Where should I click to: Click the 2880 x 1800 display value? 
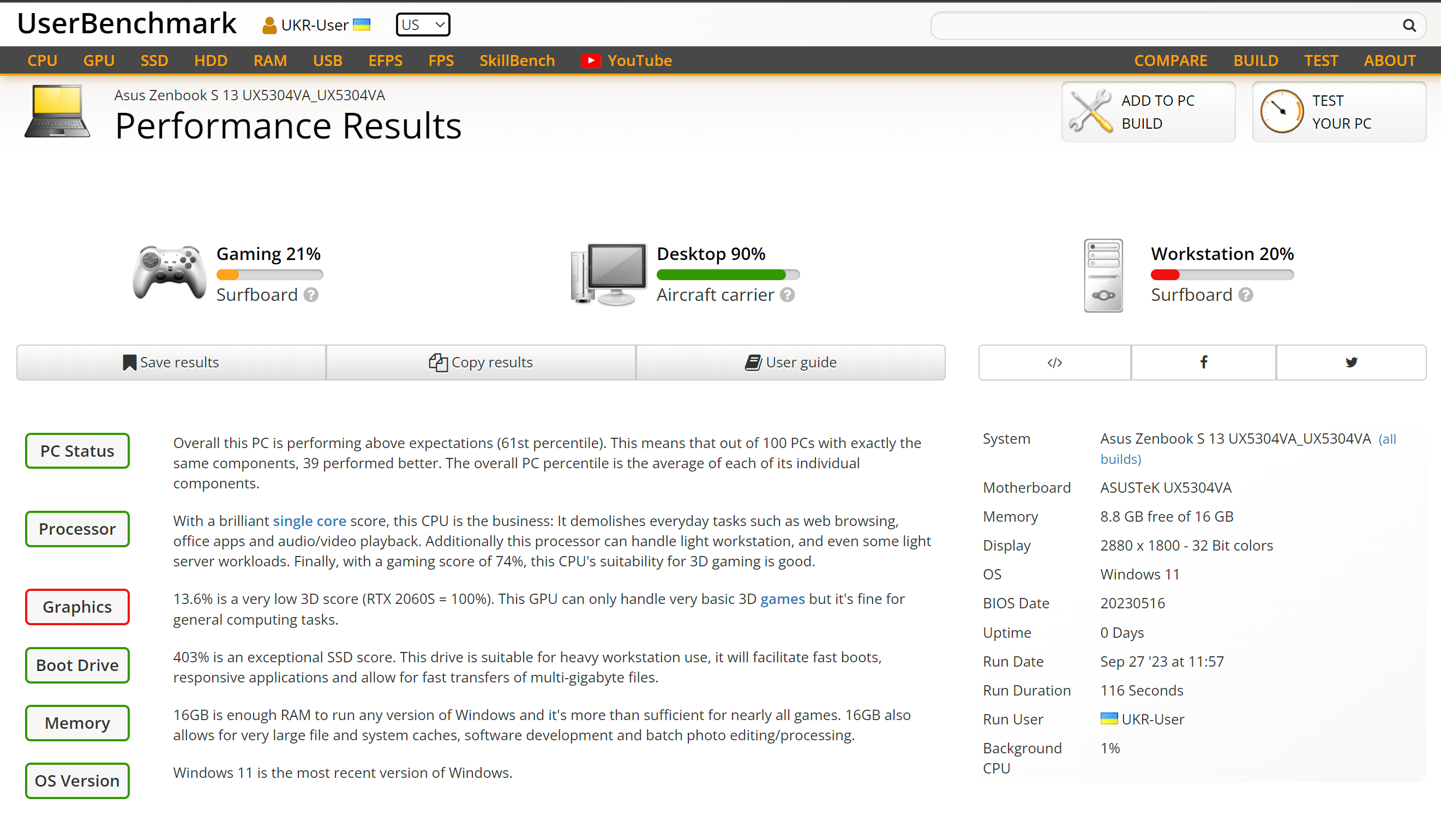pyautogui.click(x=1186, y=545)
